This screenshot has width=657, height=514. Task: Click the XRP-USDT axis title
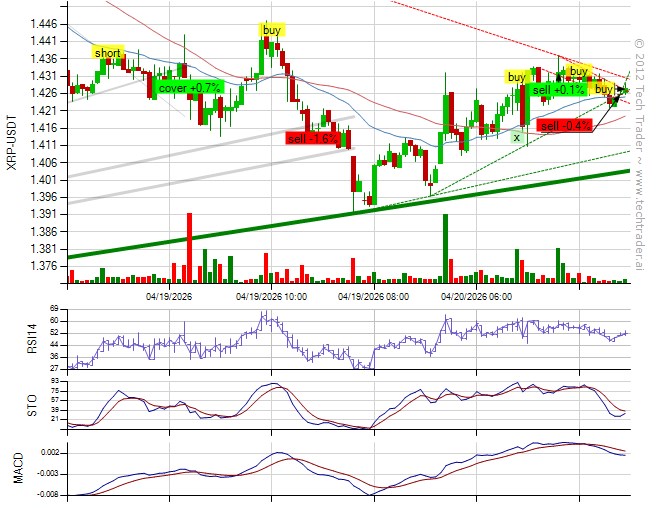[x=13, y=142]
